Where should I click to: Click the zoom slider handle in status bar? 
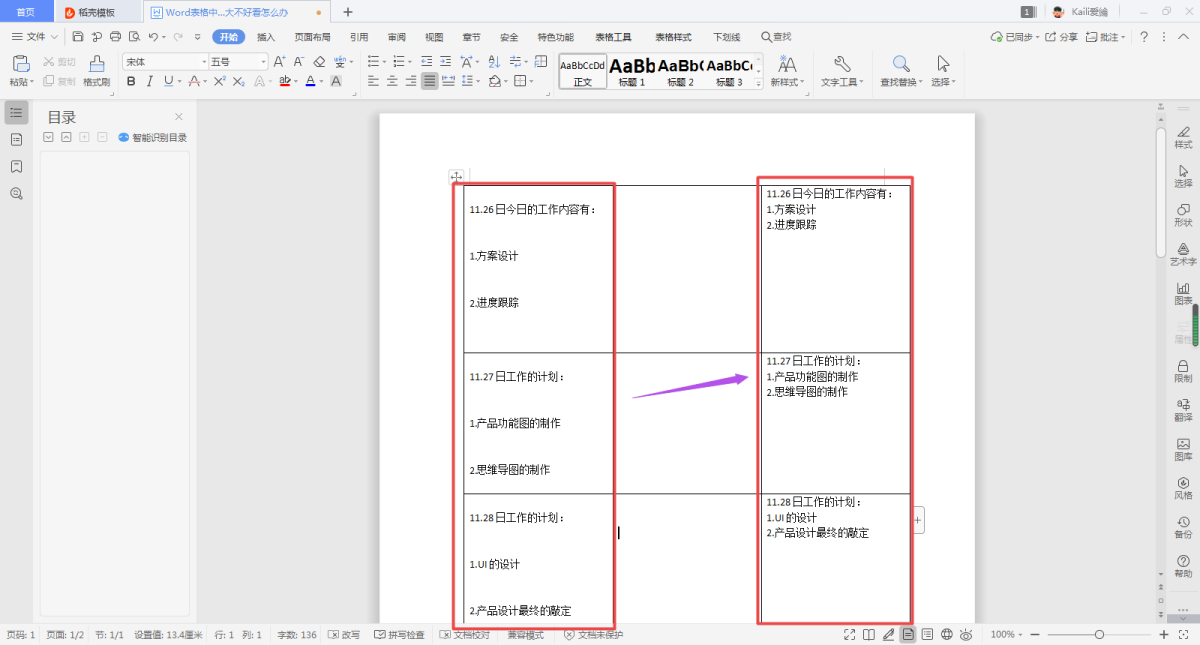click(x=1099, y=635)
